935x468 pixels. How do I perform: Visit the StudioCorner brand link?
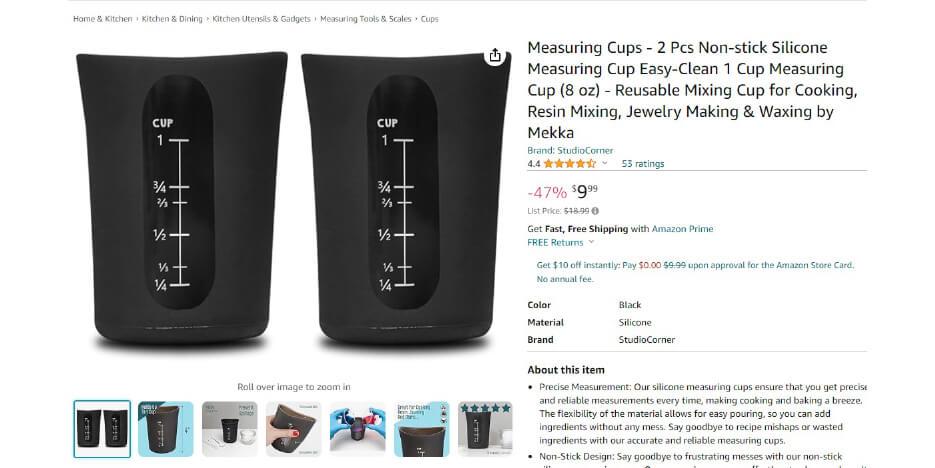(x=570, y=150)
